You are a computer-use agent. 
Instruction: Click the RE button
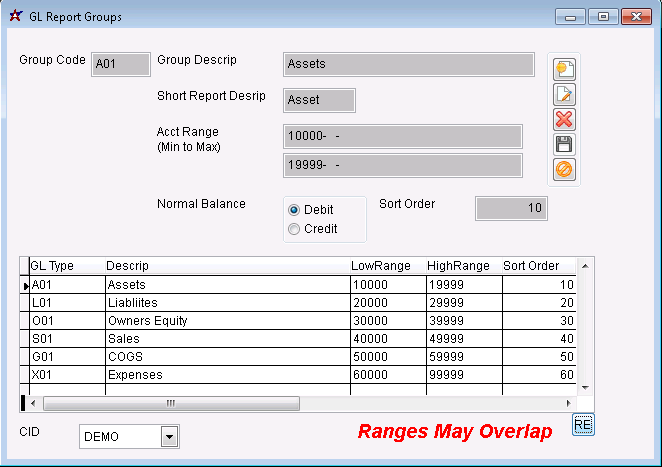click(x=583, y=425)
